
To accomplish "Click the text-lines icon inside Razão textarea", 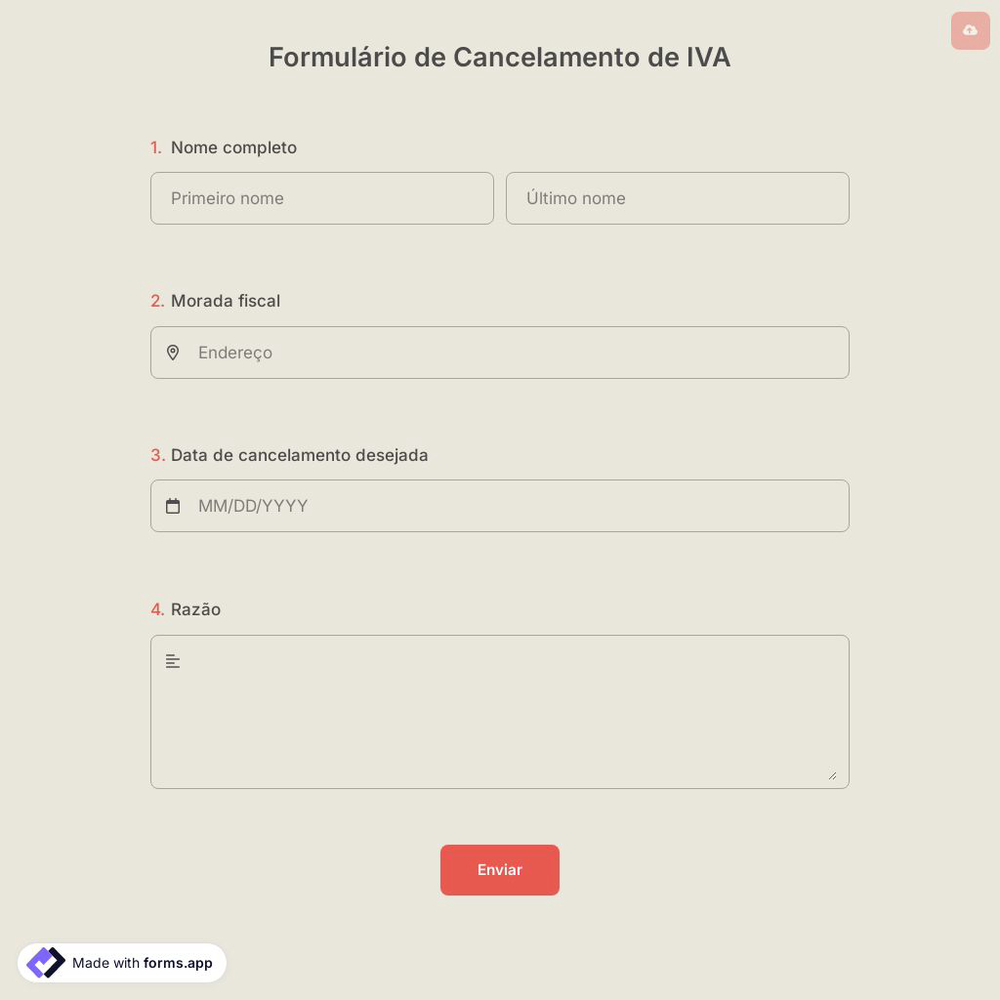I will (x=172, y=660).
